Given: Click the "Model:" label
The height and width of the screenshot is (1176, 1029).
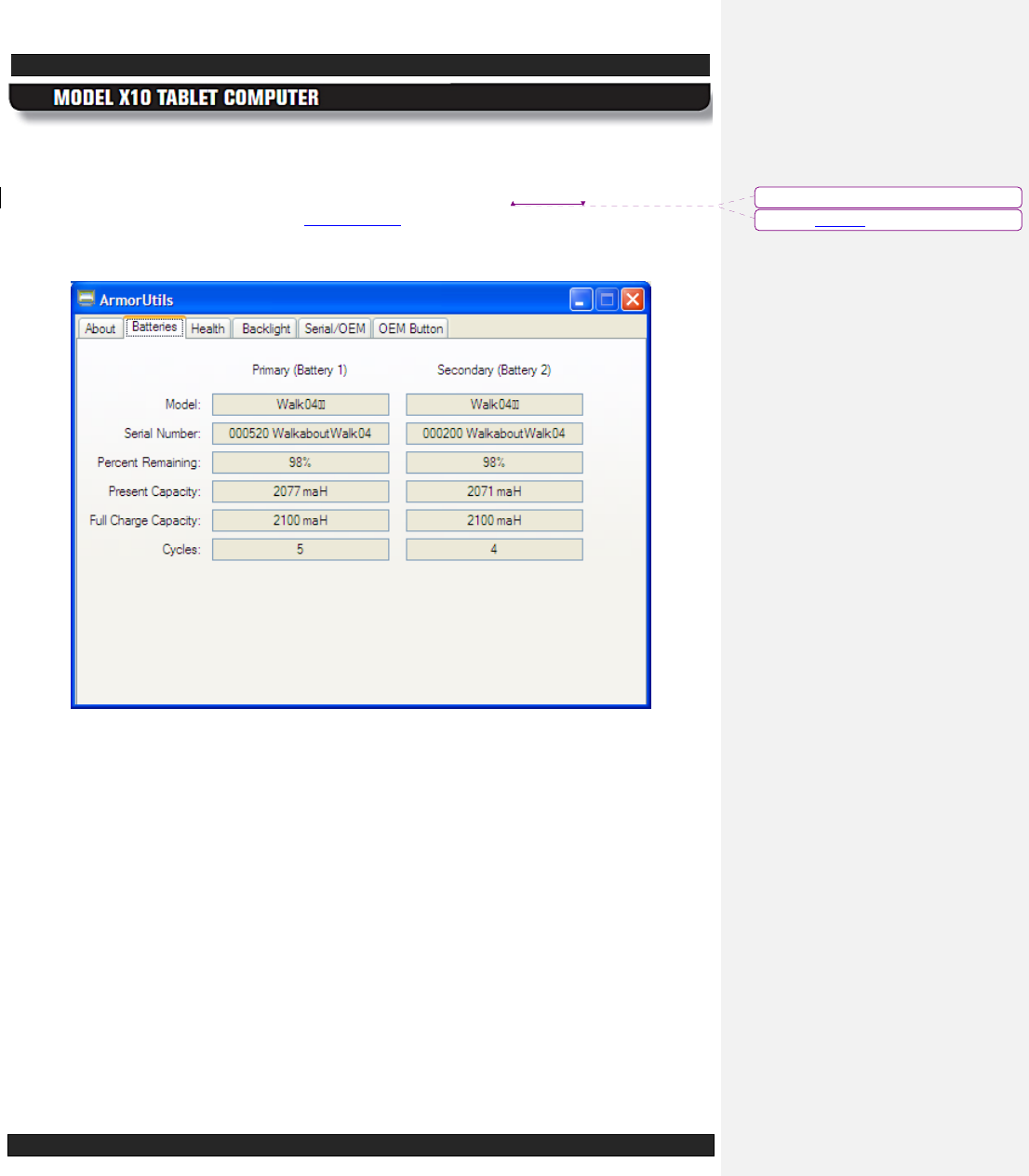Looking at the screenshot, I should [183, 405].
